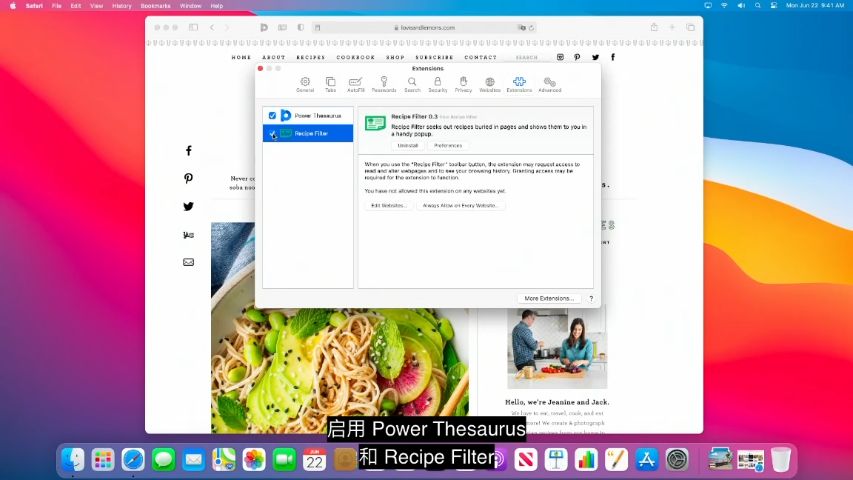This screenshot has height=480, width=853.
Task: Click the Edit Websites button
Action: pos(388,205)
